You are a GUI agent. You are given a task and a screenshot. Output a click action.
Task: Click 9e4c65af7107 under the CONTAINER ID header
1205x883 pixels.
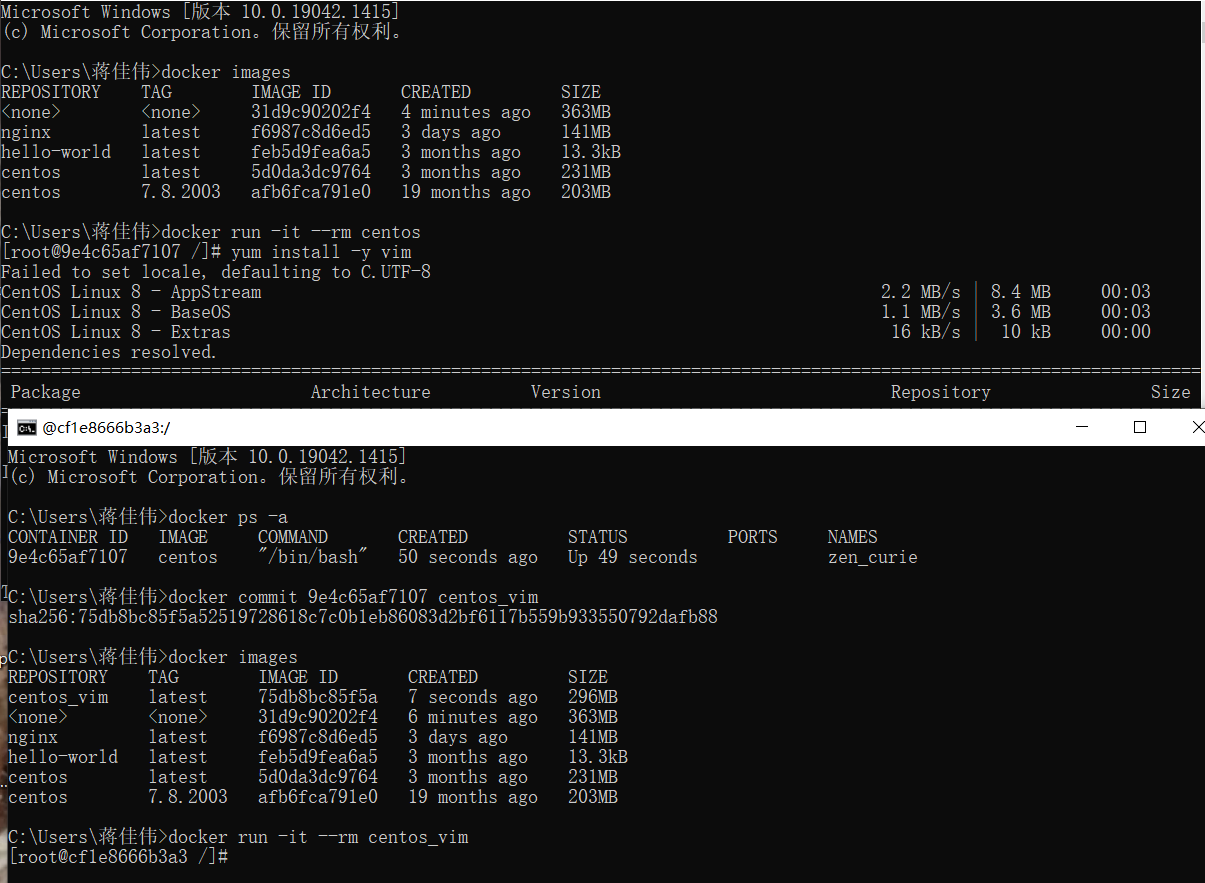coord(68,557)
